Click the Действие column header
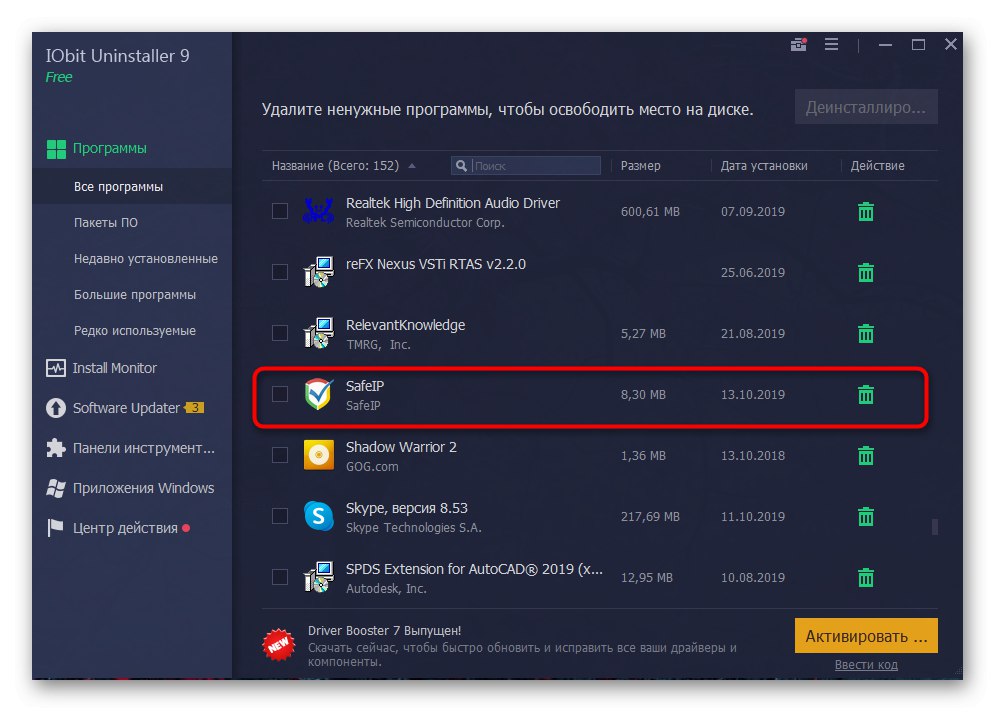This screenshot has height=712, width=995. (877, 166)
